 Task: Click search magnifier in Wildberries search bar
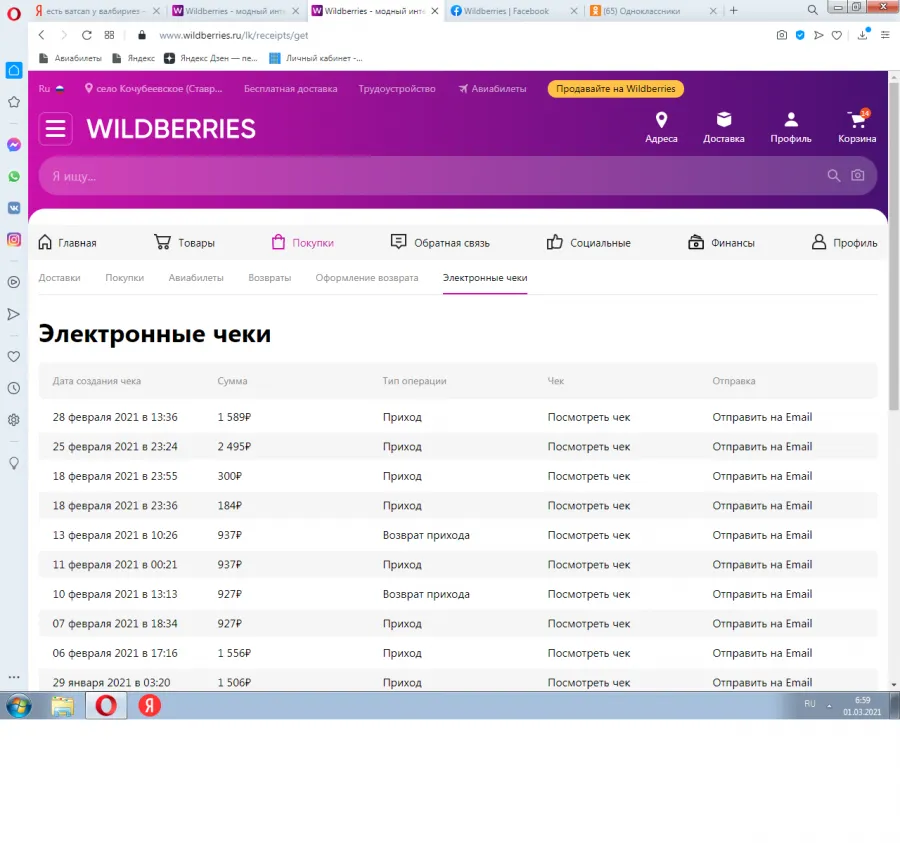(833, 176)
